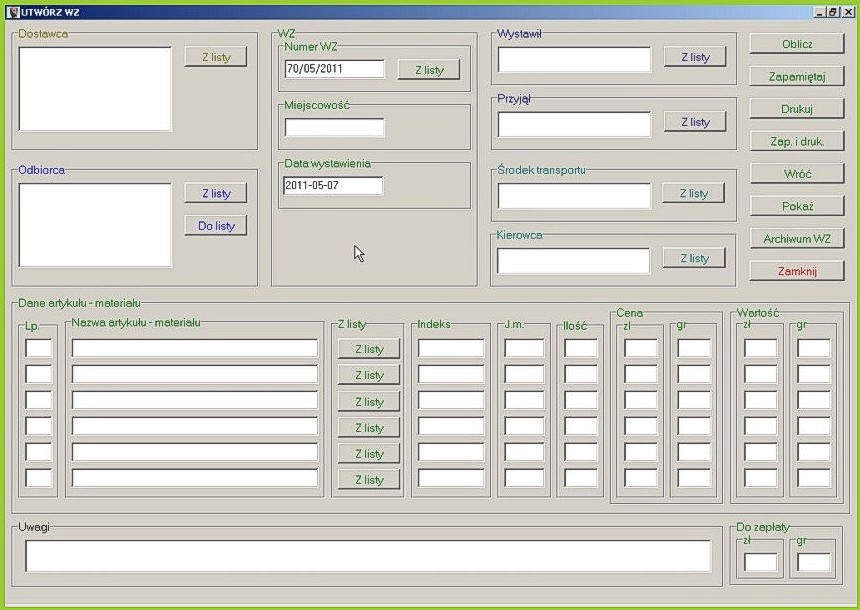This screenshot has height=610, width=860.
Task: Click the second Nazwa artykułu - materiału field
Action: [195, 374]
